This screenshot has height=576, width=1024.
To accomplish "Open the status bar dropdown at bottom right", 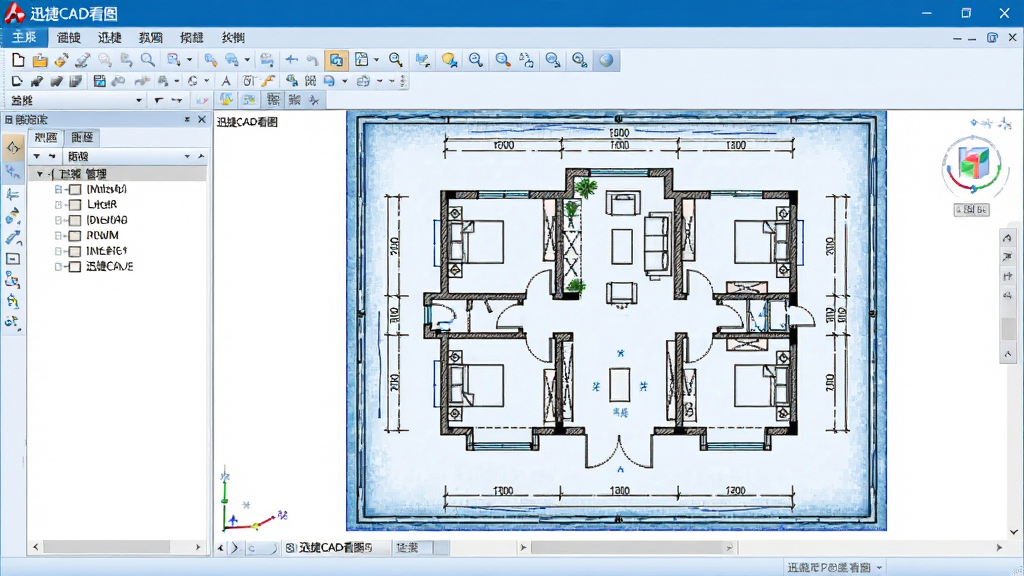I will click(880, 568).
